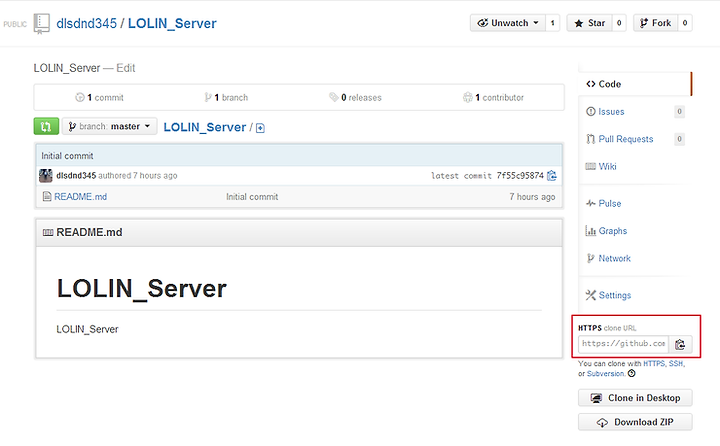Click the Graphs bar chart icon
720x446 pixels.
(591, 231)
